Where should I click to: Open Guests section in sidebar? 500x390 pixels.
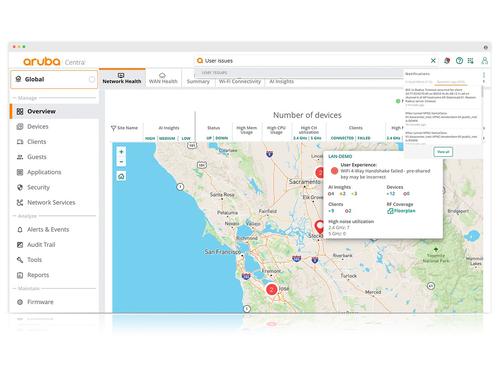coord(54,157)
